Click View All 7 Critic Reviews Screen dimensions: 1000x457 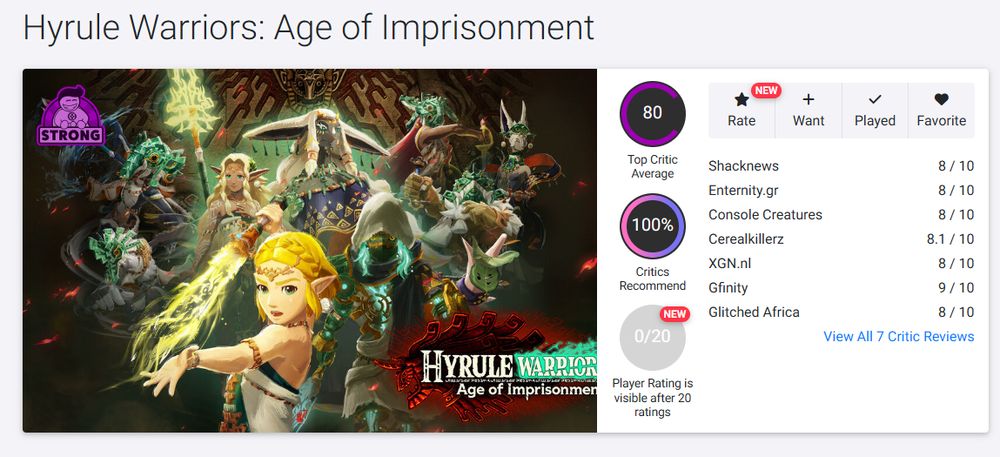(898, 337)
